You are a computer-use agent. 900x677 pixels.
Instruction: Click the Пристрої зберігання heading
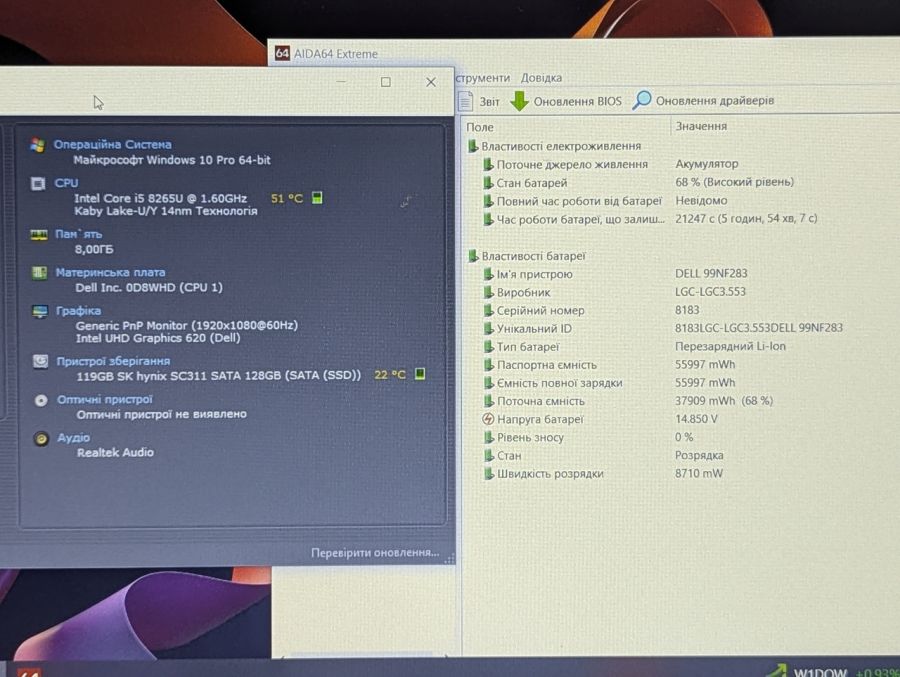[113, 361]
